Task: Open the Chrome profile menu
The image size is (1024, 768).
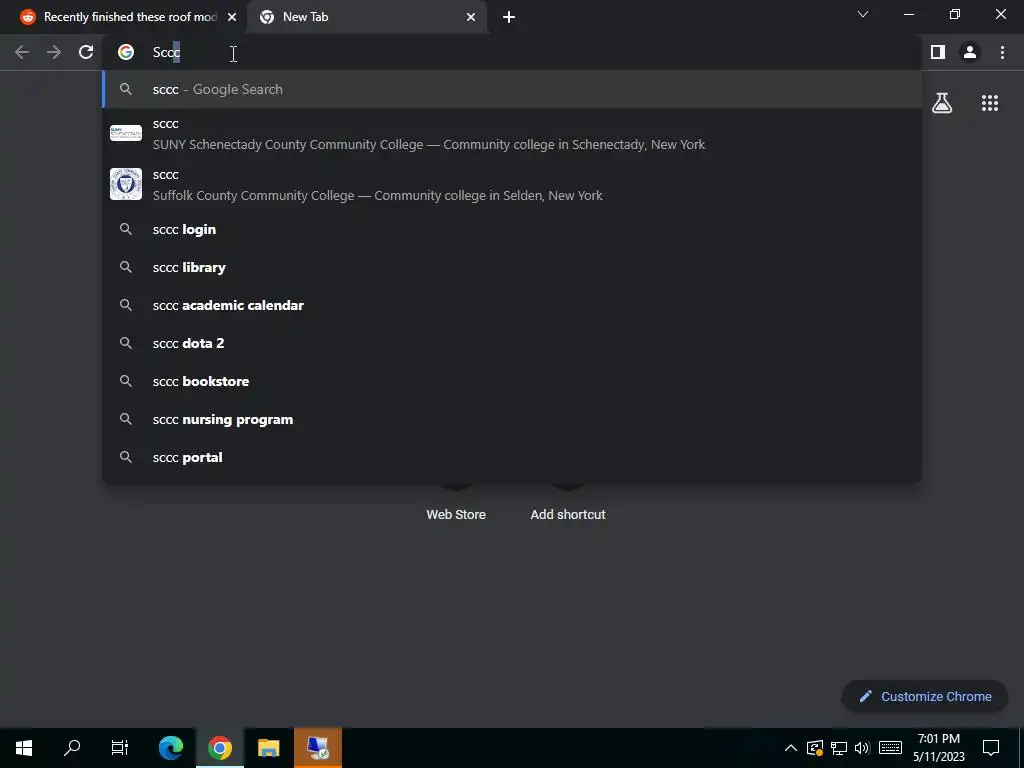Action: [x=970, y=52]
